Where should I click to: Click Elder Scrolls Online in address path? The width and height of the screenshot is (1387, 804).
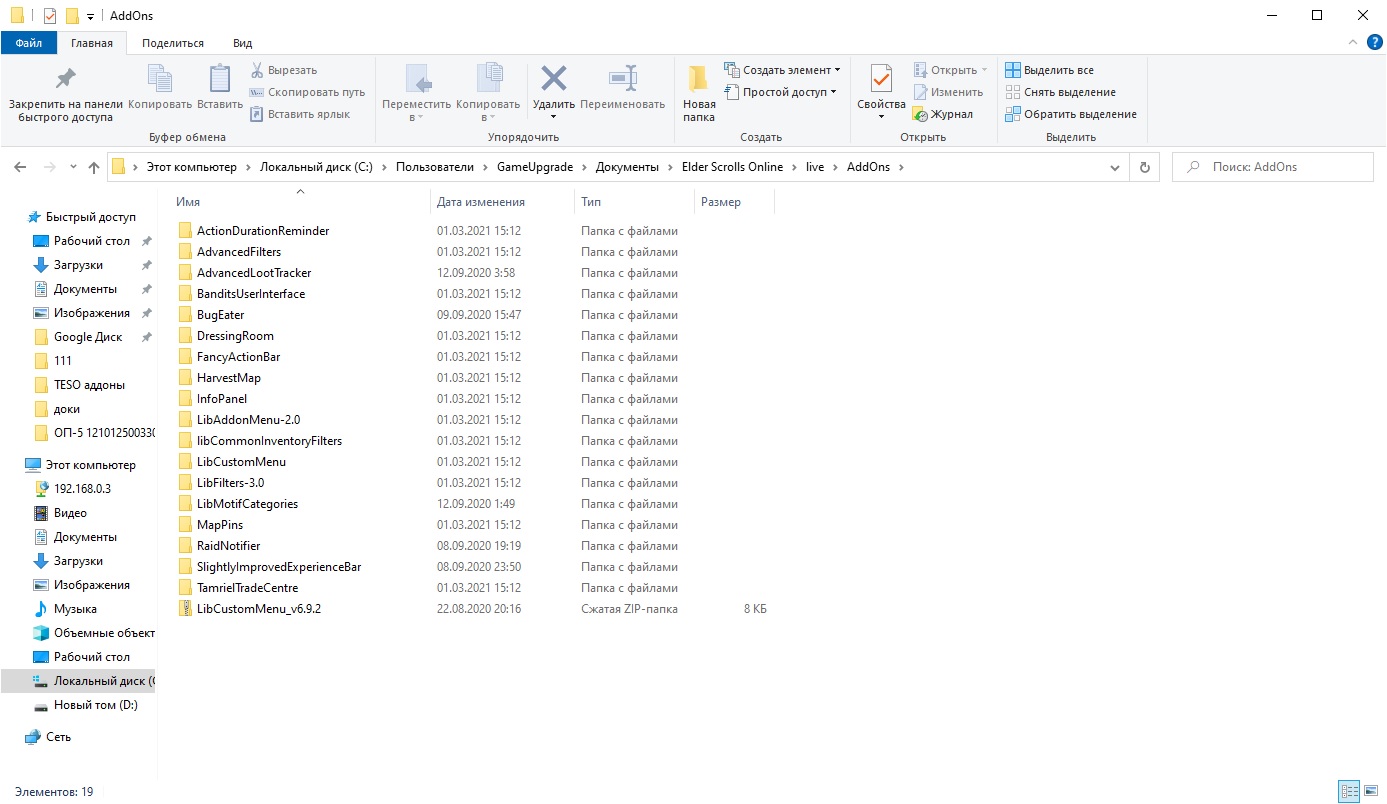732,167
